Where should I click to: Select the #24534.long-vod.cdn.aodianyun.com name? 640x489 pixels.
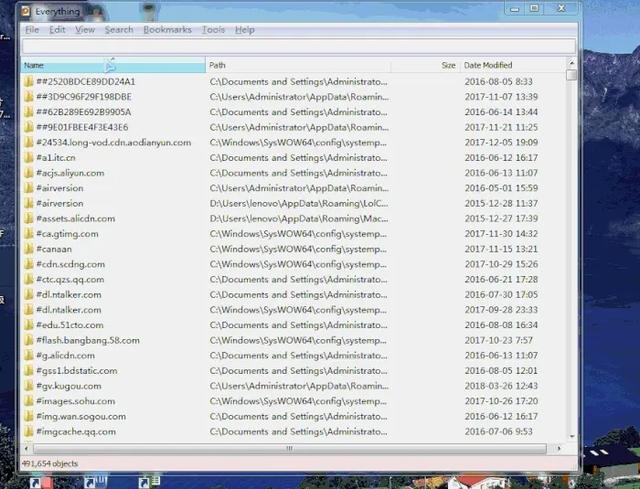click(113, 142)
